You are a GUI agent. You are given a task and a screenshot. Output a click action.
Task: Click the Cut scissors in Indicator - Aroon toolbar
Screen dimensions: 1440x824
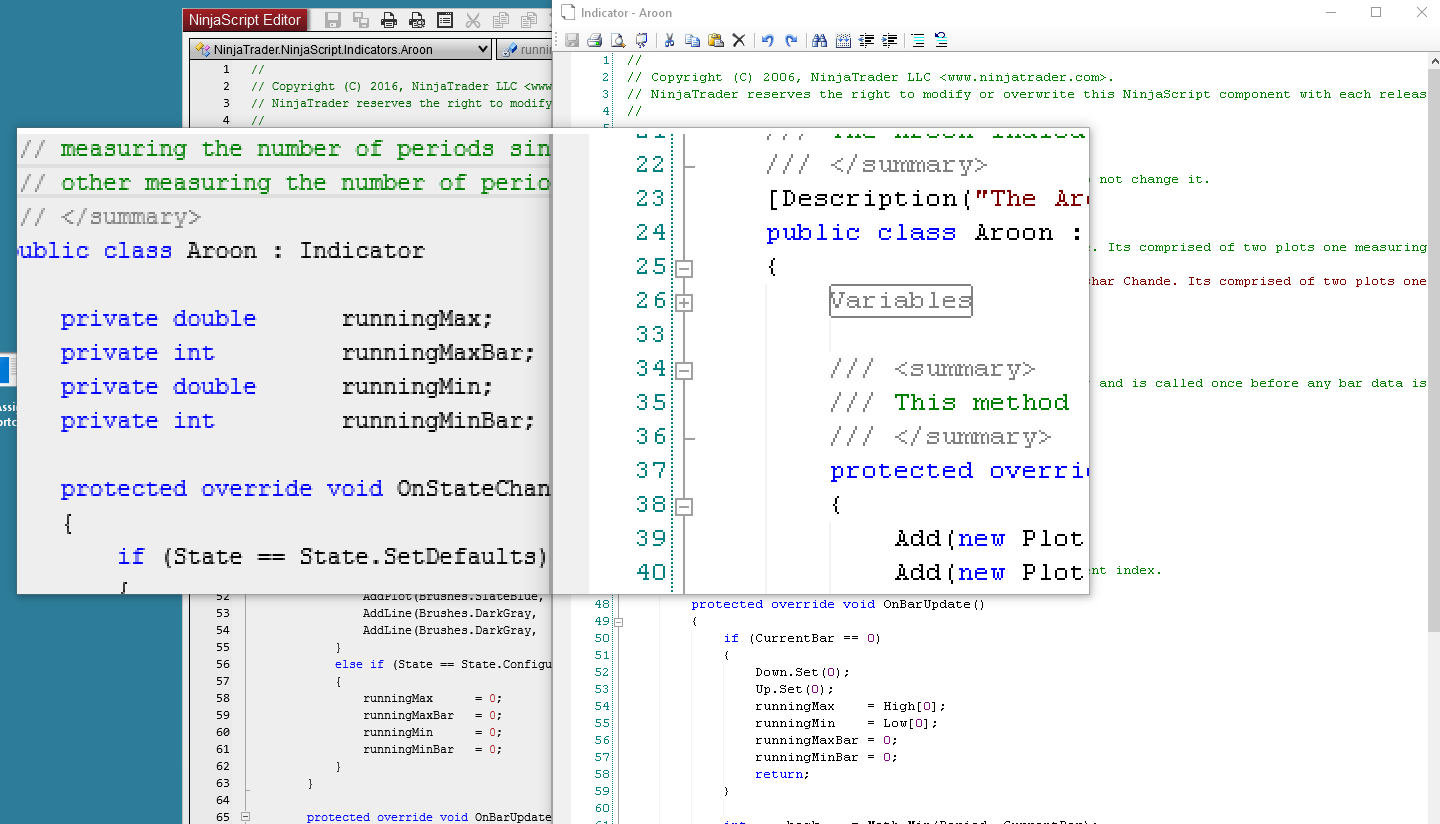tap(669, 40)
